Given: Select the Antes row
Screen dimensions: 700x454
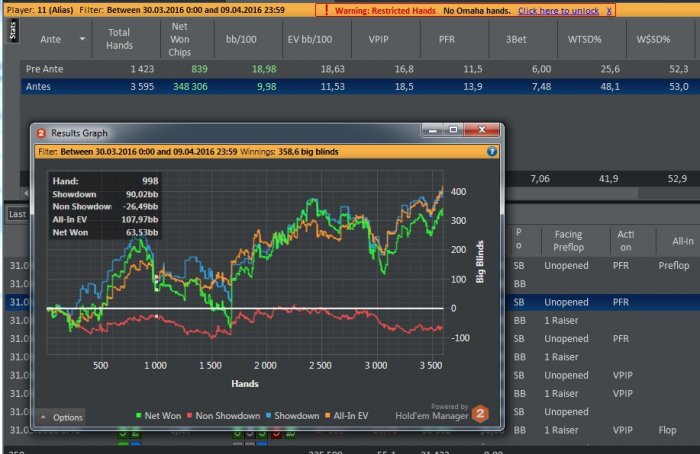Looking at the screenshot, I should coord(360,87).
